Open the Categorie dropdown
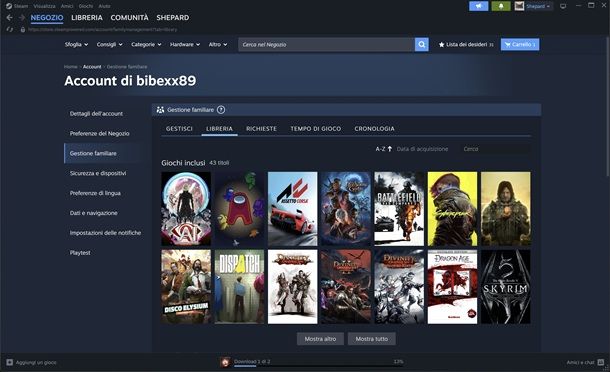The image size is (610, 372). click(146, 44)
